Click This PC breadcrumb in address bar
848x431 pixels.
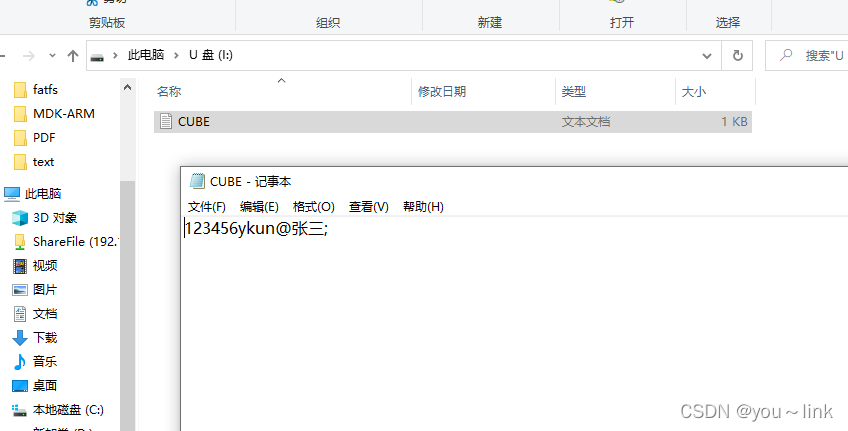146,55
